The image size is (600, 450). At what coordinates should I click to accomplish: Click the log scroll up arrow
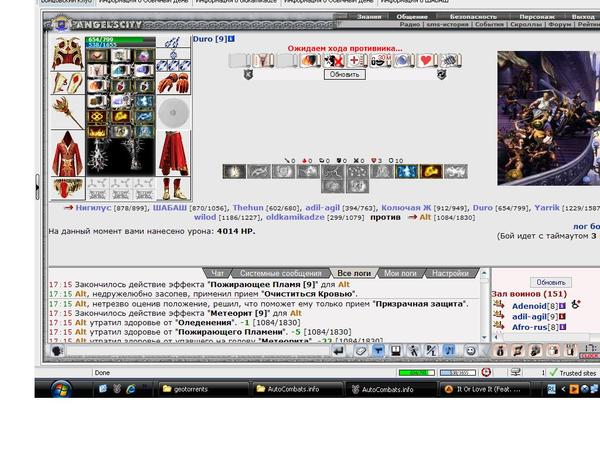484,273
